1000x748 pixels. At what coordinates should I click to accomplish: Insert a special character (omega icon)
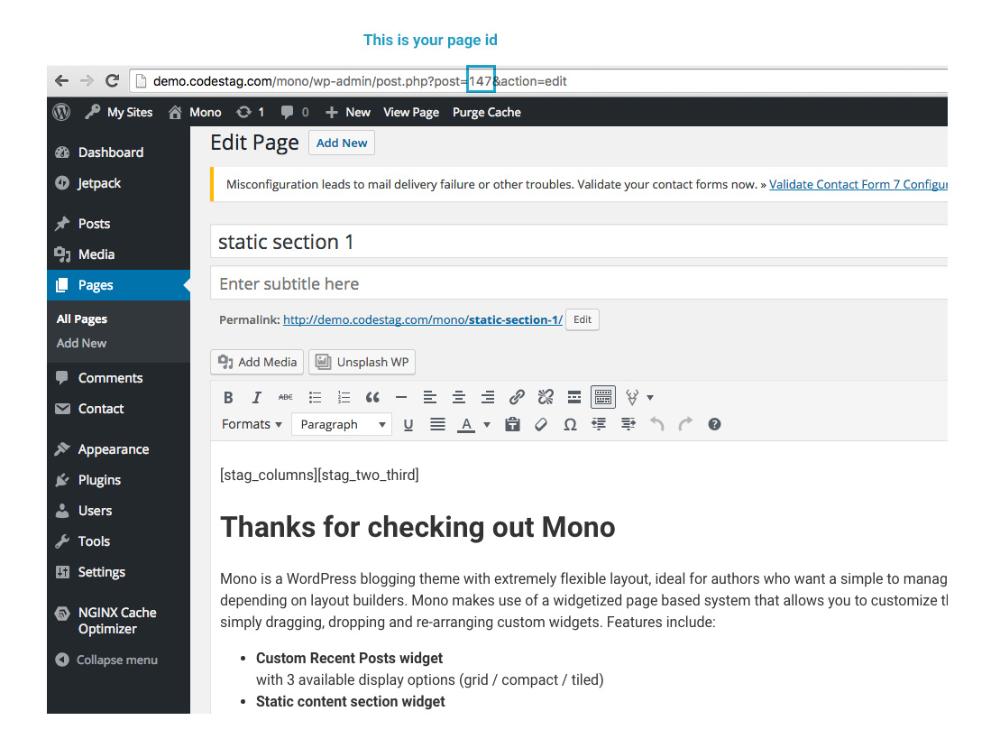(x=570, y=425)
